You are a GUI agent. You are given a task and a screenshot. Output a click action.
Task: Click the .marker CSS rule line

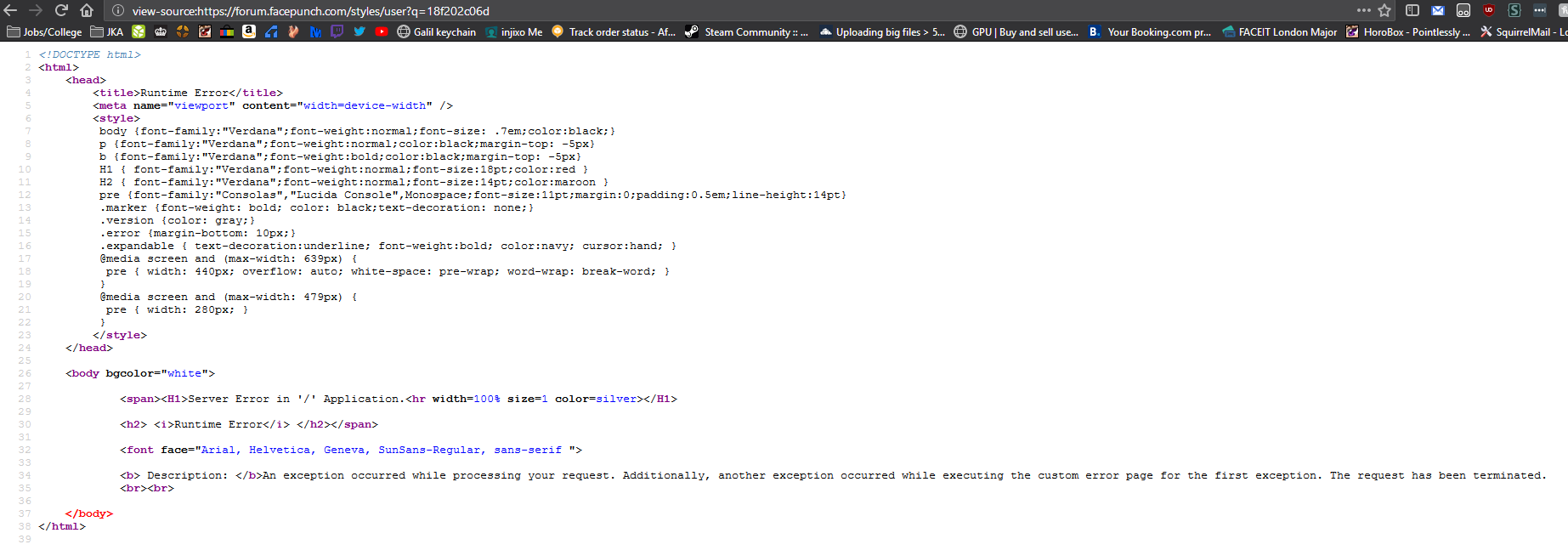[317, 207]
